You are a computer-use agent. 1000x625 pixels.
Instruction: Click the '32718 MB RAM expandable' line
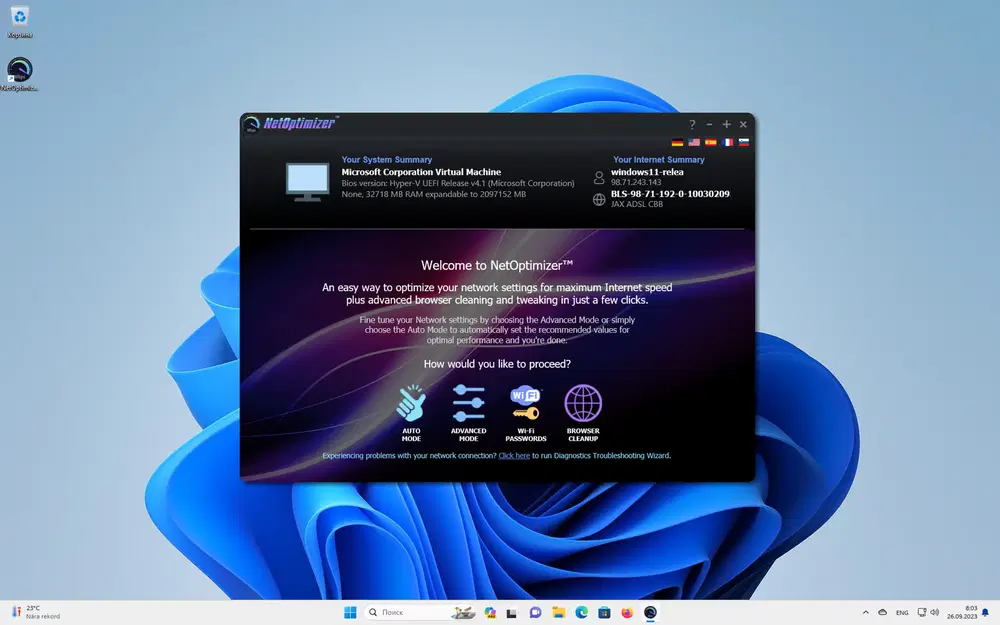point(434,194)
